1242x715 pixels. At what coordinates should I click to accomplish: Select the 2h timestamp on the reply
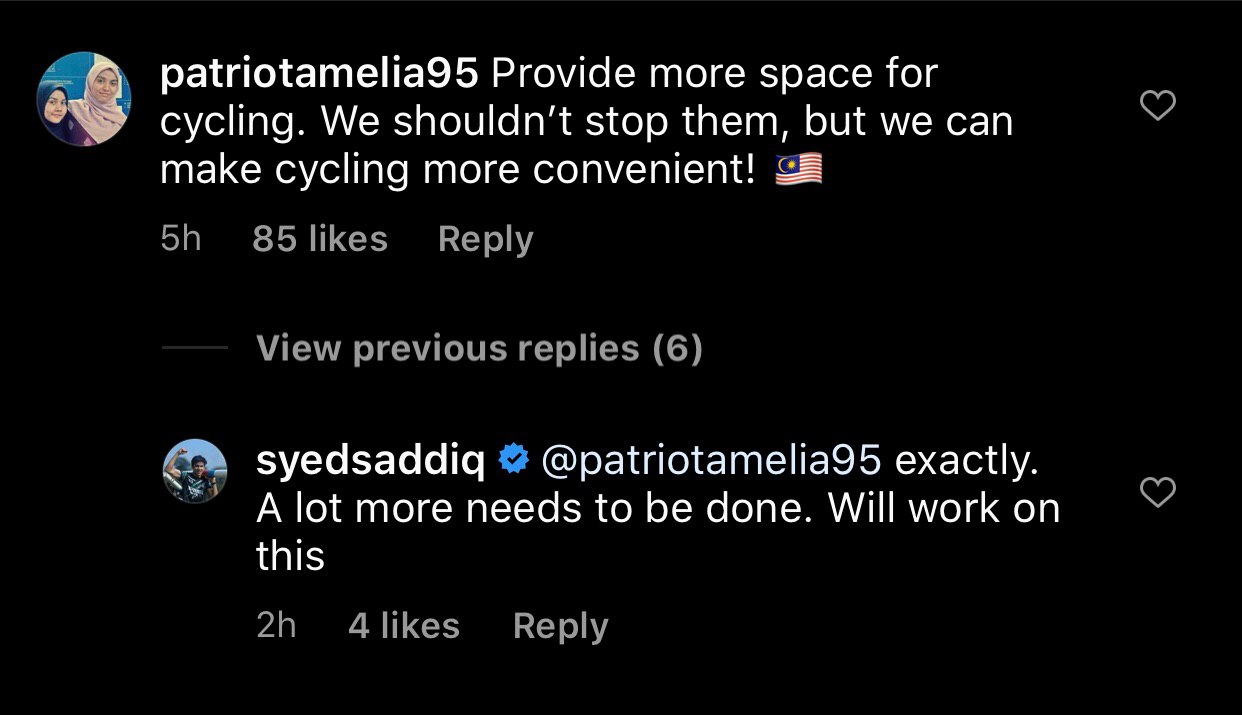[x=277, y=626]
